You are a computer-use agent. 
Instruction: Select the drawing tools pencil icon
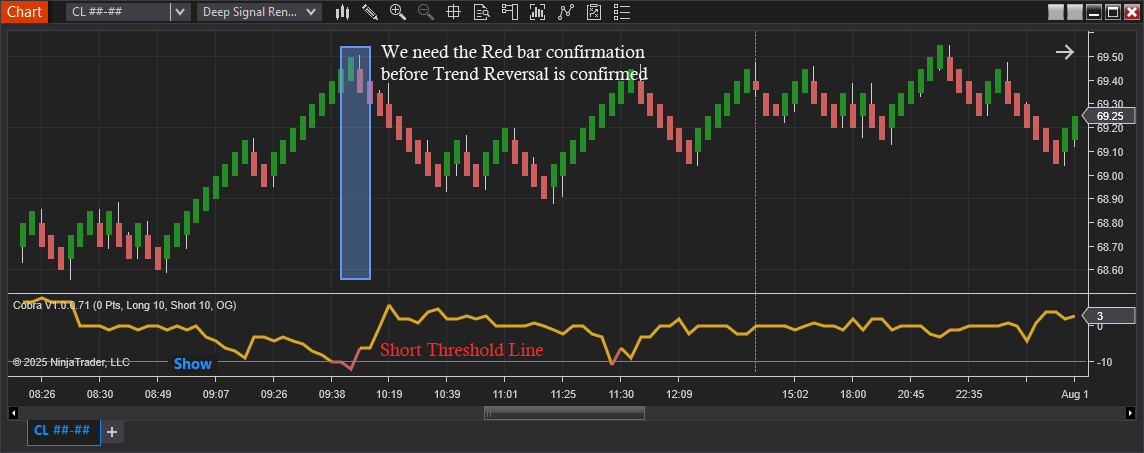(370, 12)
